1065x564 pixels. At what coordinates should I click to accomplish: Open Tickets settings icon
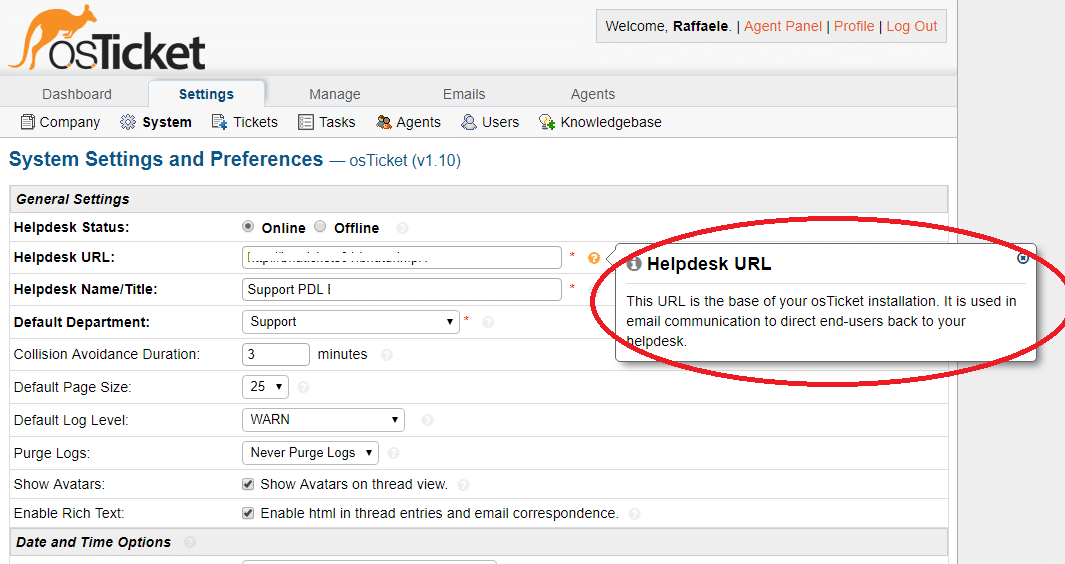pos(219,122)
